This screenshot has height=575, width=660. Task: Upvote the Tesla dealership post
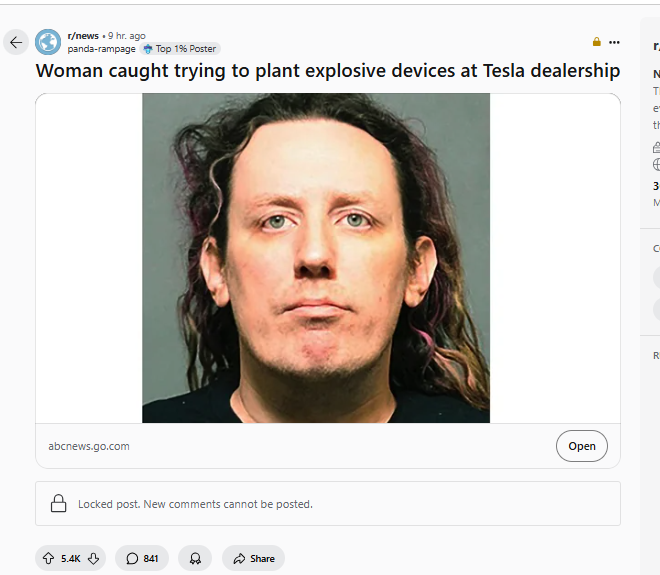pos(48,558)
